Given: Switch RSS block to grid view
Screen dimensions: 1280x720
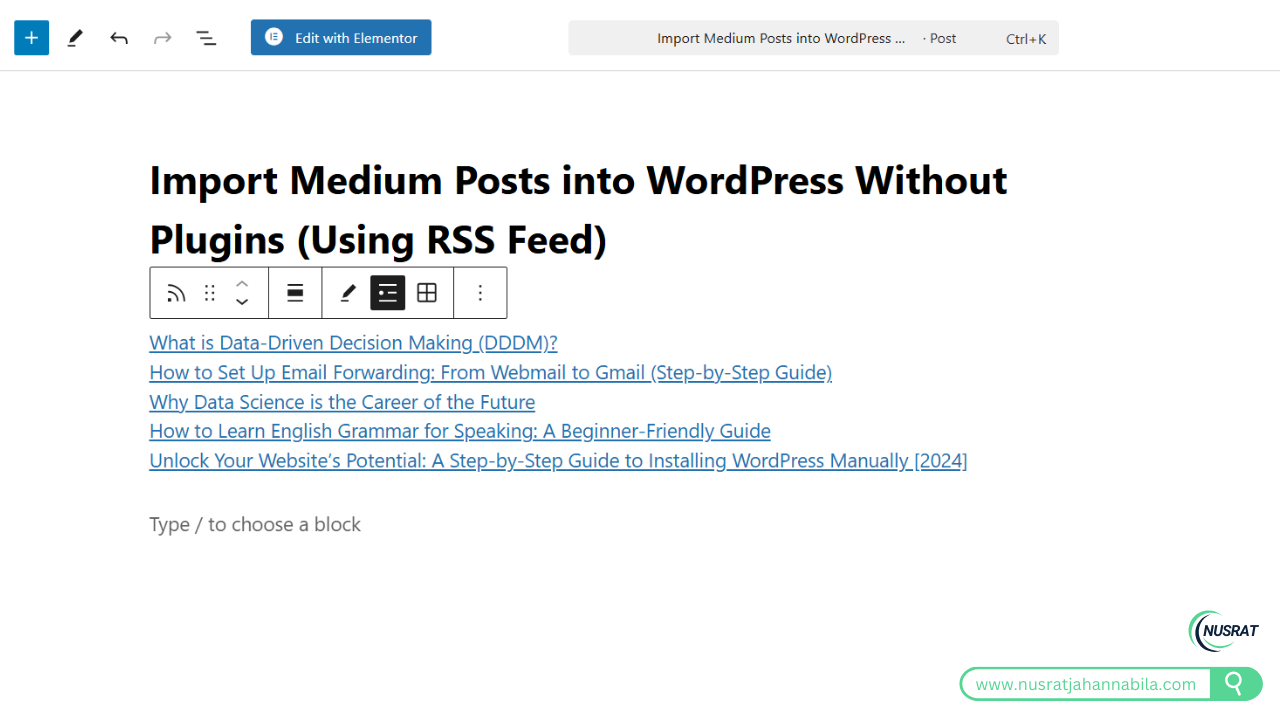Looking at the screenshot, I should pos(427,293).
